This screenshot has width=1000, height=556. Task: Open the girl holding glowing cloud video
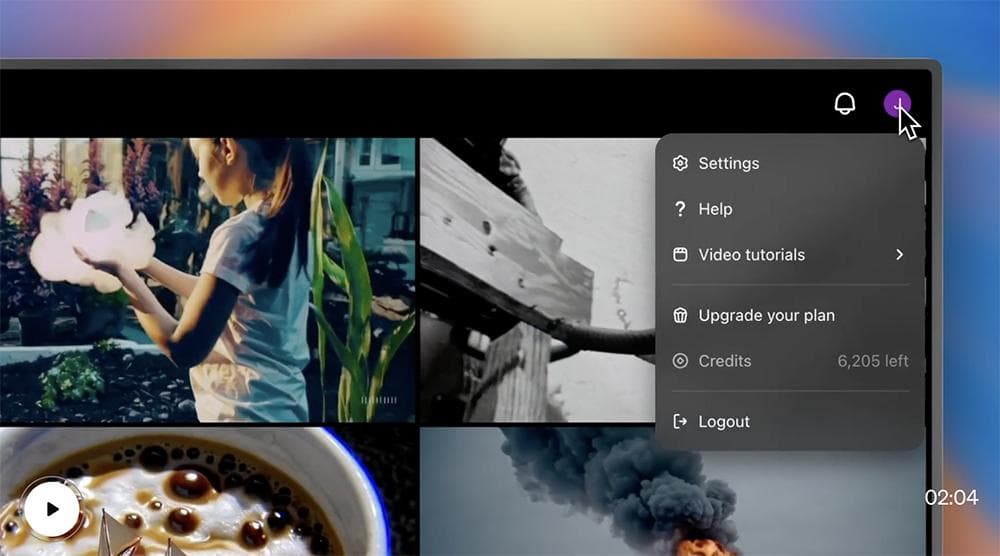point(207,280)
